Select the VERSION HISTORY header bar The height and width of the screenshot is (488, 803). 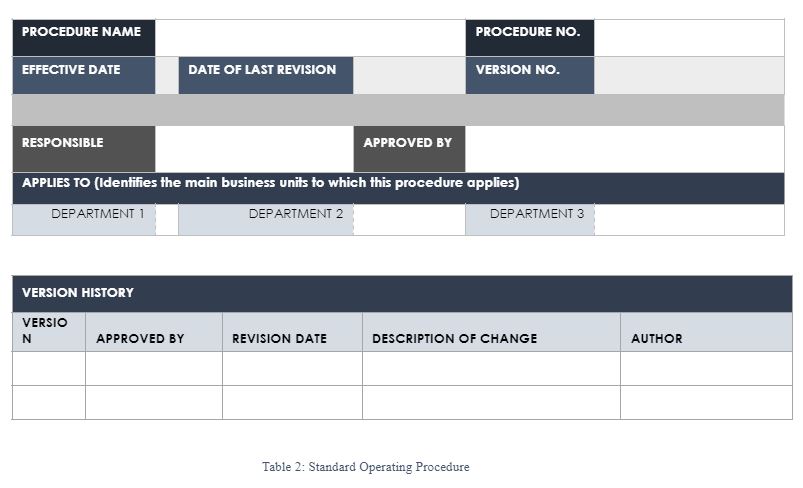point(402,294)
